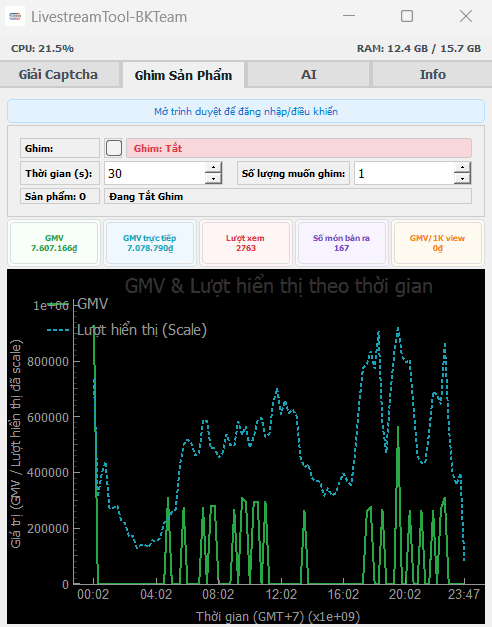Click the chart title GMV & Lượt hiển thị

[x=278, y=286]
